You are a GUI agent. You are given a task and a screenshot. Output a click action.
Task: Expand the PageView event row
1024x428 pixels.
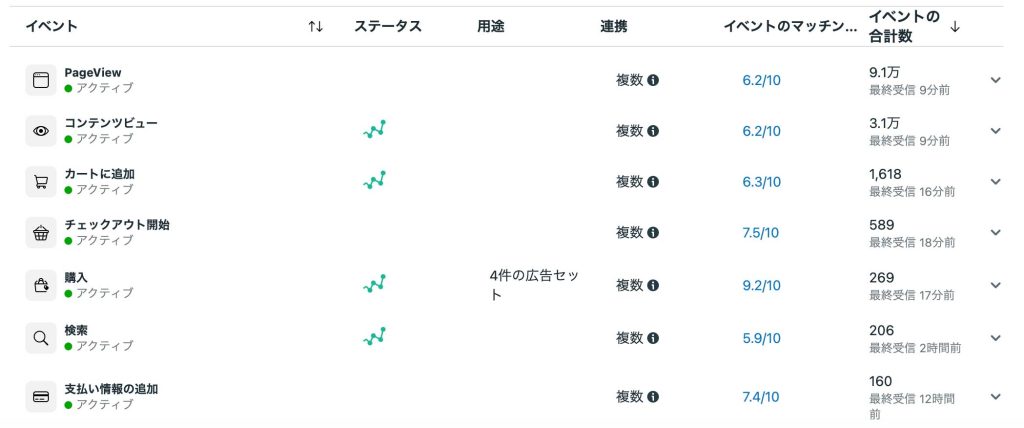pos(995,80)
